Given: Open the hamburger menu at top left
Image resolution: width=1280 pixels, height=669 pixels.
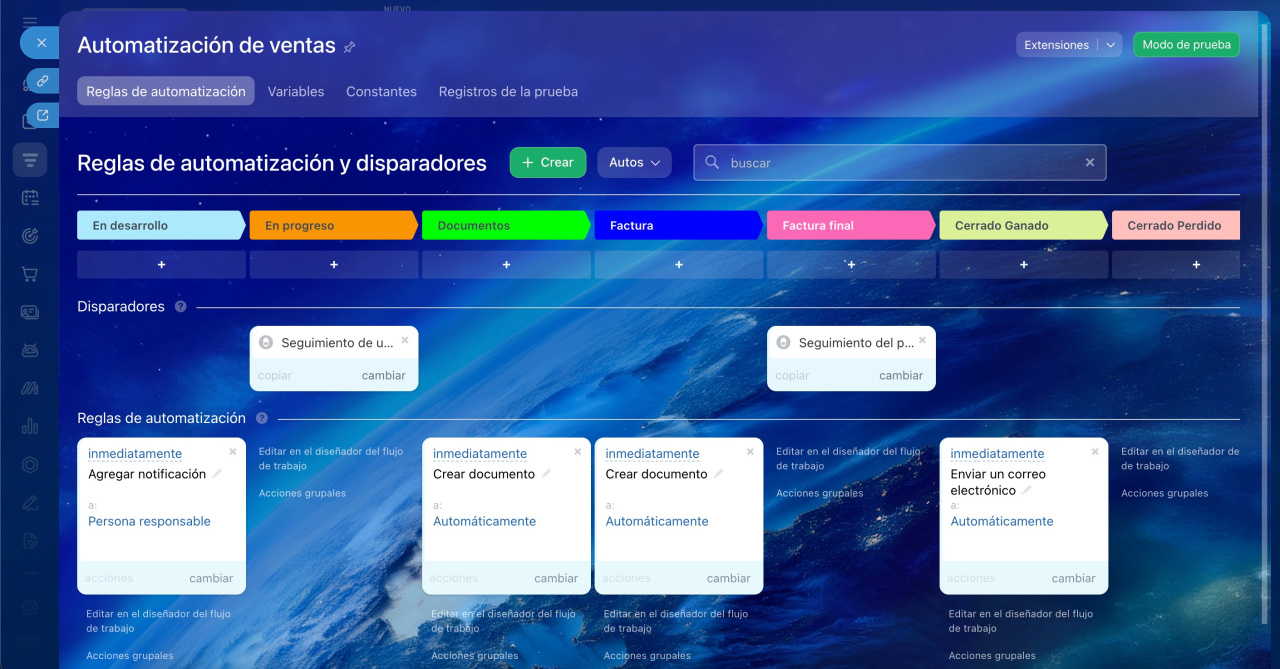Looking at the screenshot, I should (30, 21).
